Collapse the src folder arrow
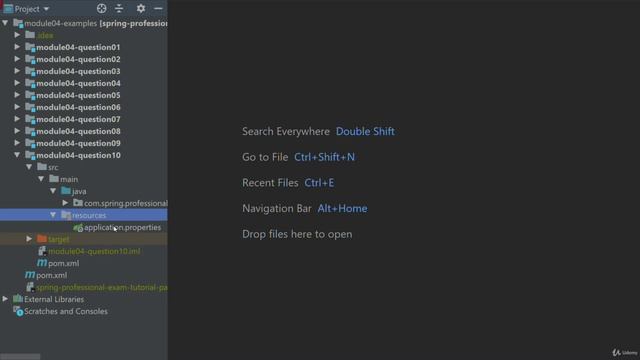The height and width of the screenshot is (360, 640). (29, 167)
